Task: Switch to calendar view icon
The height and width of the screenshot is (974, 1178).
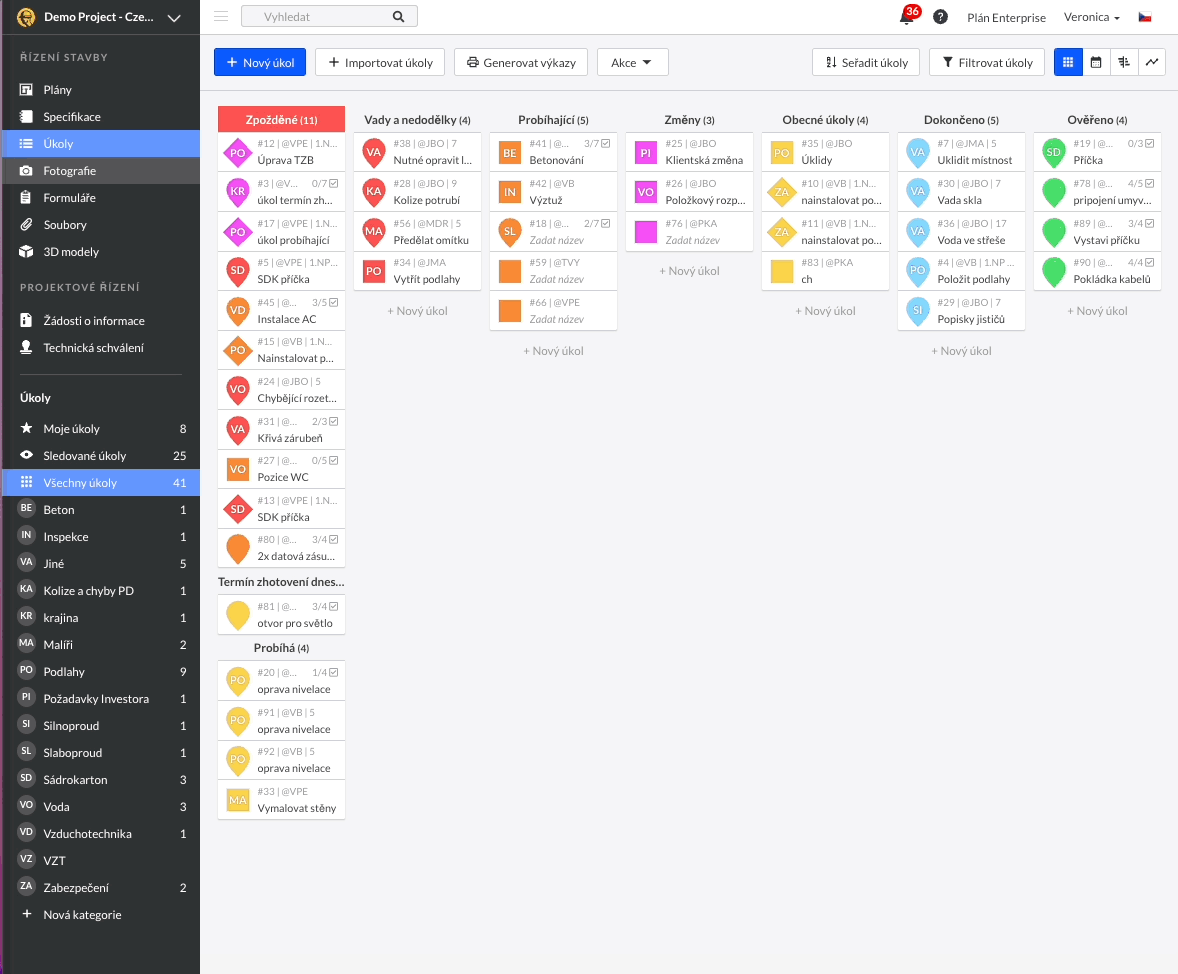Action: [1096, 62]
